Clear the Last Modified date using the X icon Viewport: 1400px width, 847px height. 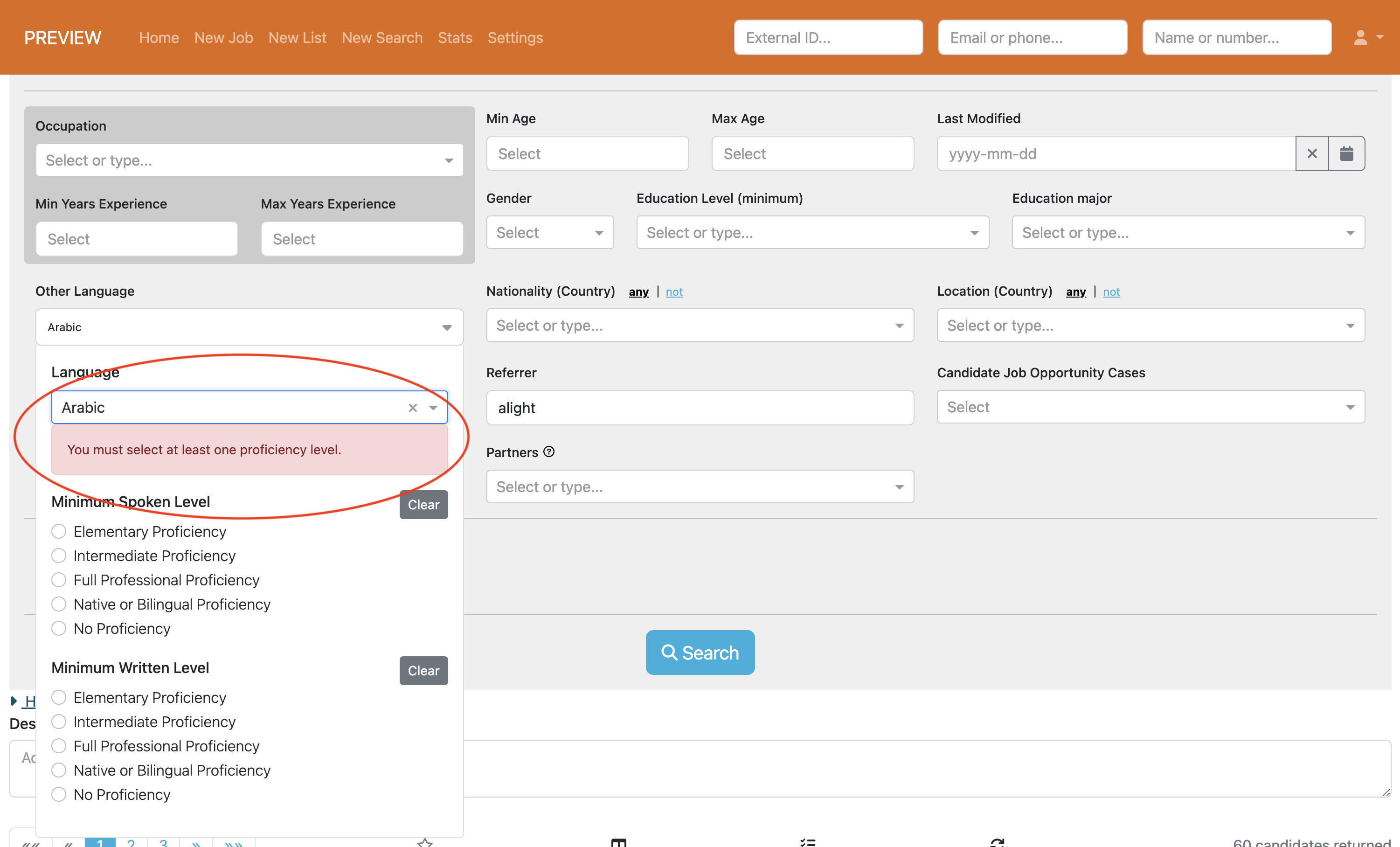[x=1312, y=153]
